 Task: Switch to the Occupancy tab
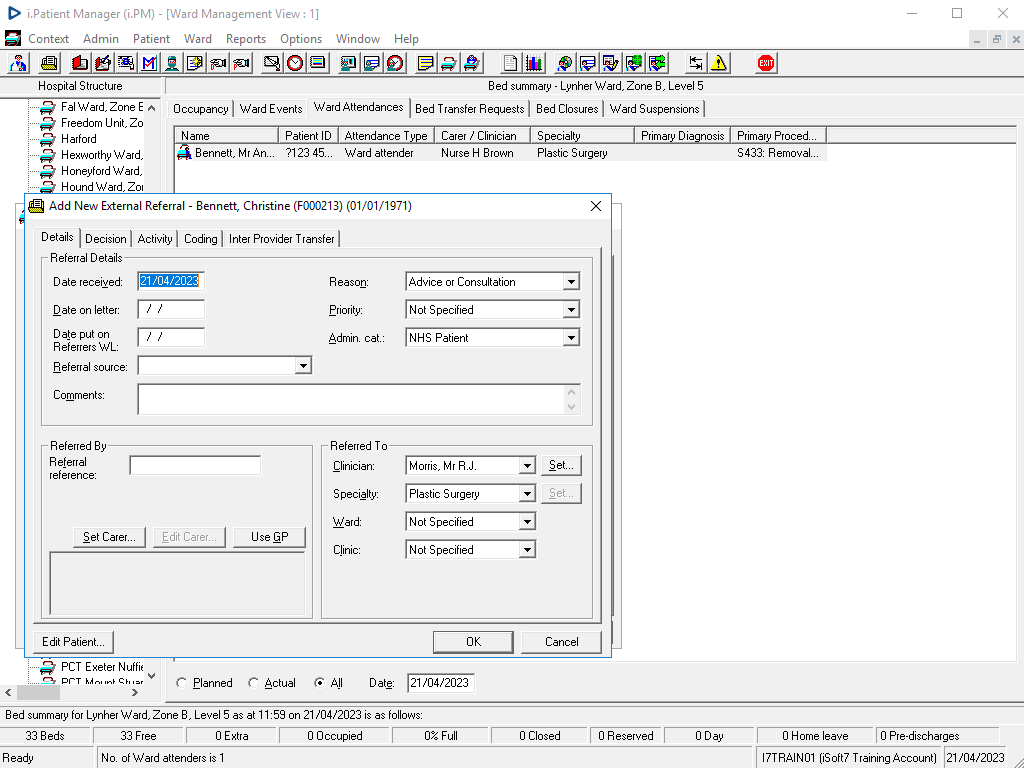tap(200, 109)
